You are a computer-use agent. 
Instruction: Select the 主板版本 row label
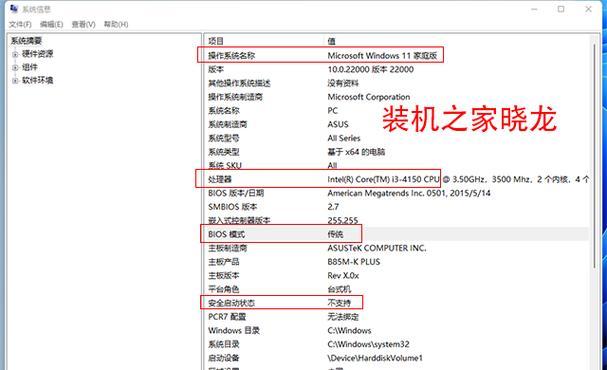pyautogui.click(x=224, y=276)
